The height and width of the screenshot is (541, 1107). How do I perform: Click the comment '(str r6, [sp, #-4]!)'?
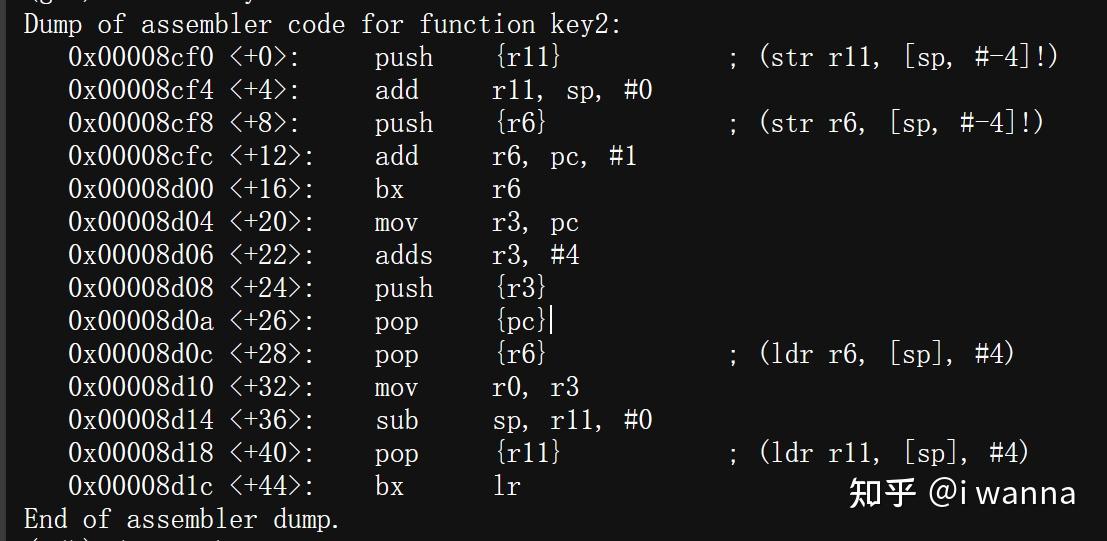[901, 123]
